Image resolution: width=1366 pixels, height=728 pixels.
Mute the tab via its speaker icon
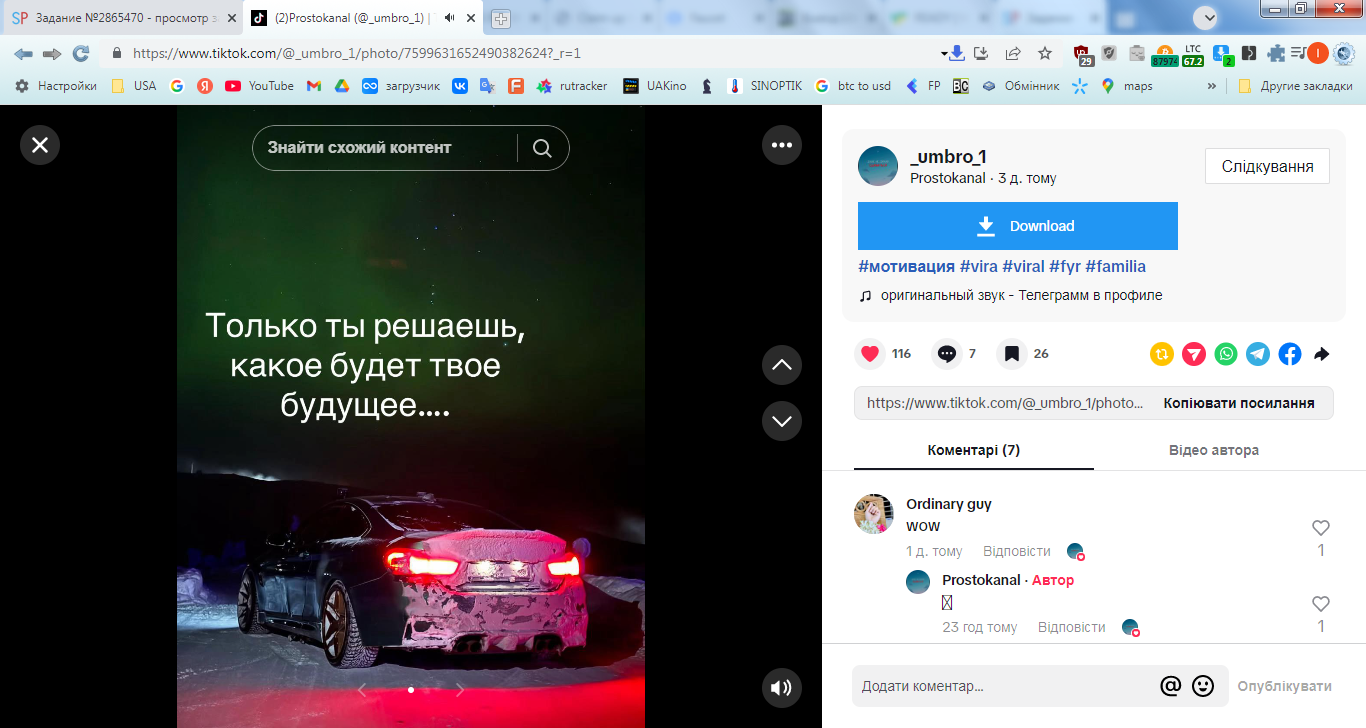[449, 18]
